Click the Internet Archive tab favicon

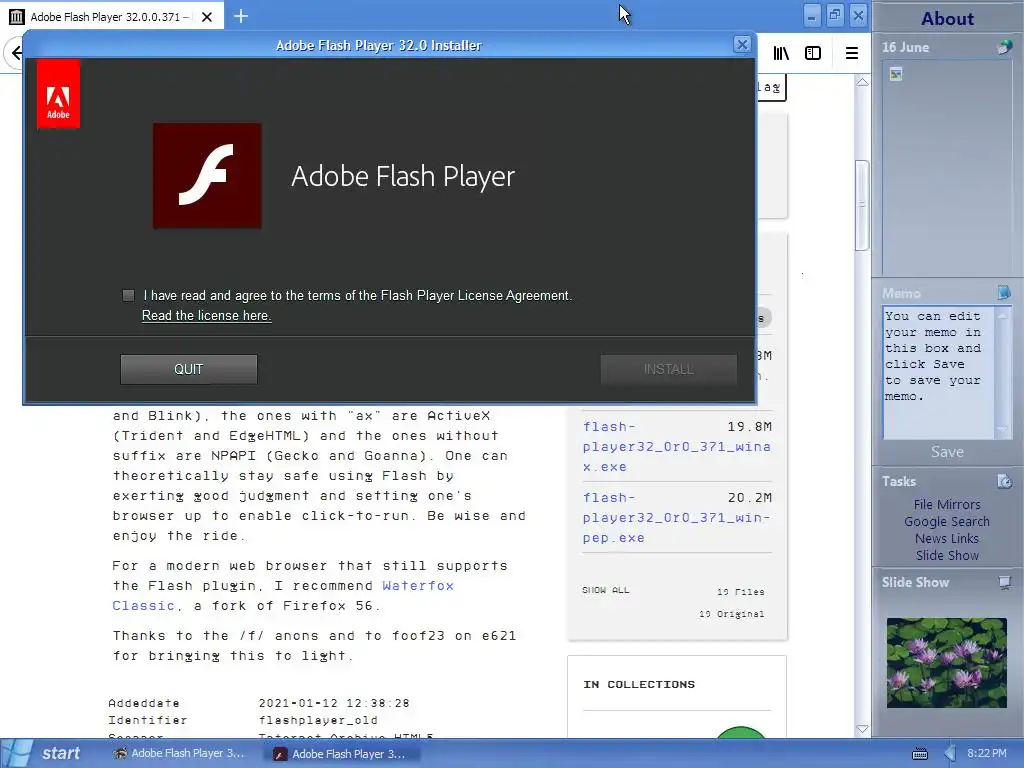(x=17, y=16)
